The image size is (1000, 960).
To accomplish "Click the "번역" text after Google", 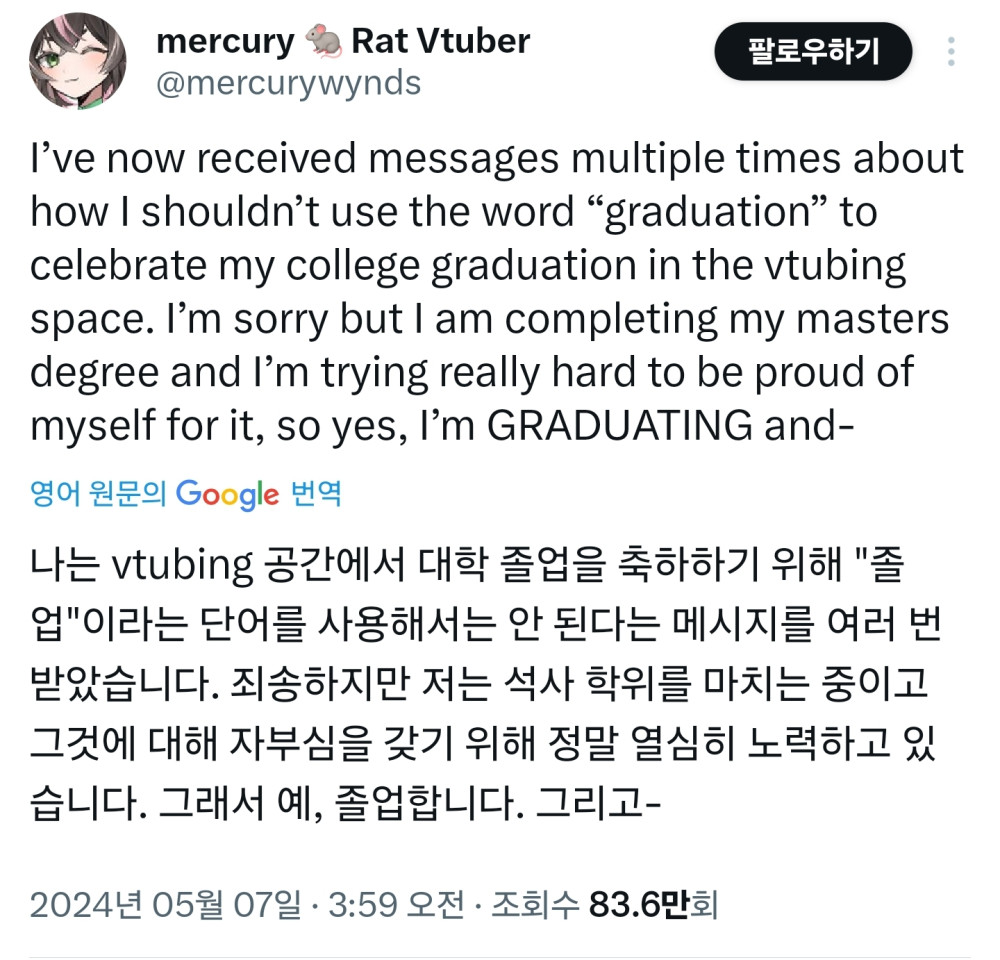I will tap(315, 494).
